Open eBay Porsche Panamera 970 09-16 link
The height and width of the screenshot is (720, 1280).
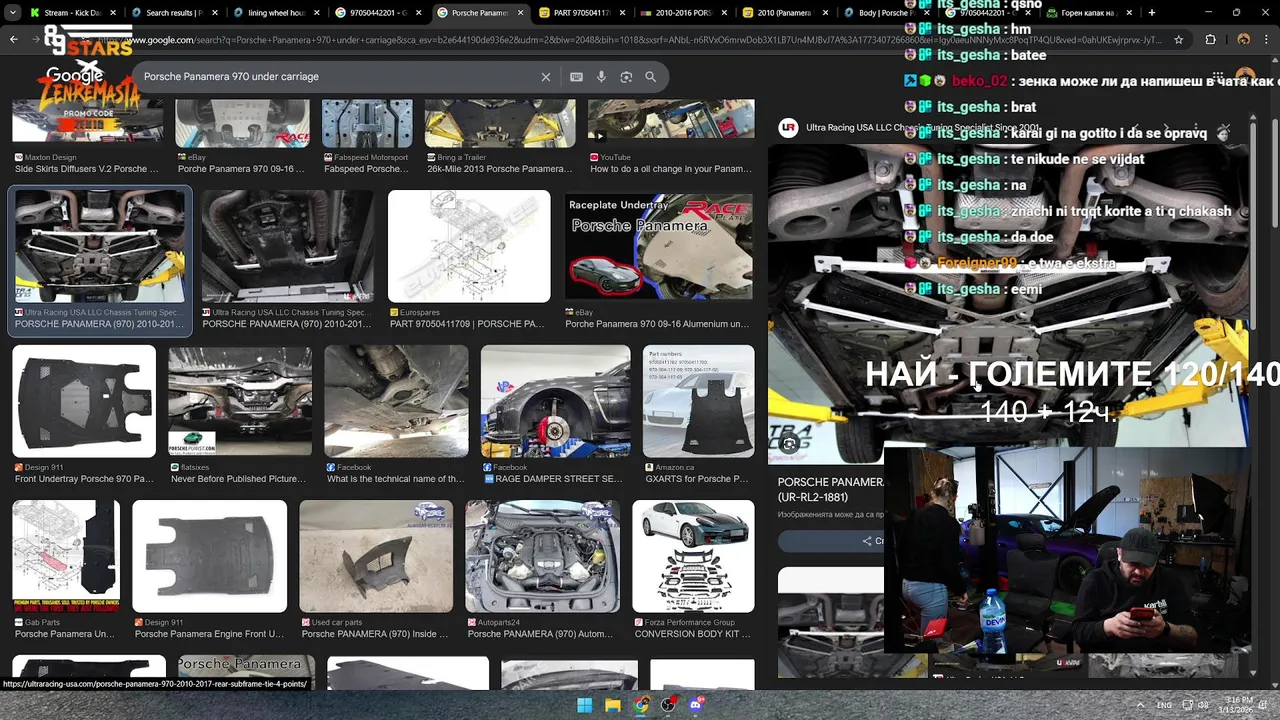[242, 137]
